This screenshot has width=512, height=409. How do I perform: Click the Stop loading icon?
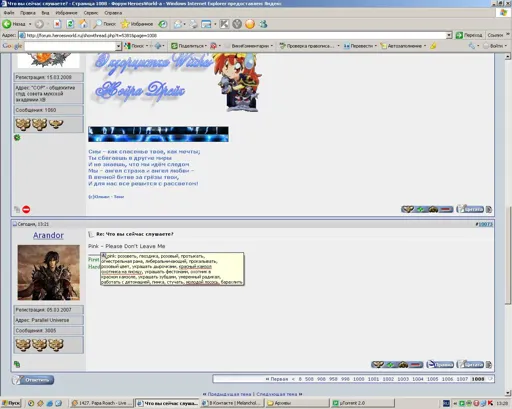[x=57, y=24]
